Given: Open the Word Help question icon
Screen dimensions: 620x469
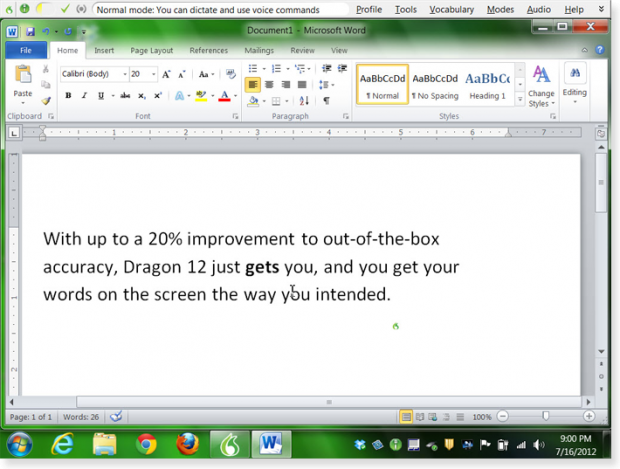Looking at the screenshot, I should click(x=600, y=50).
